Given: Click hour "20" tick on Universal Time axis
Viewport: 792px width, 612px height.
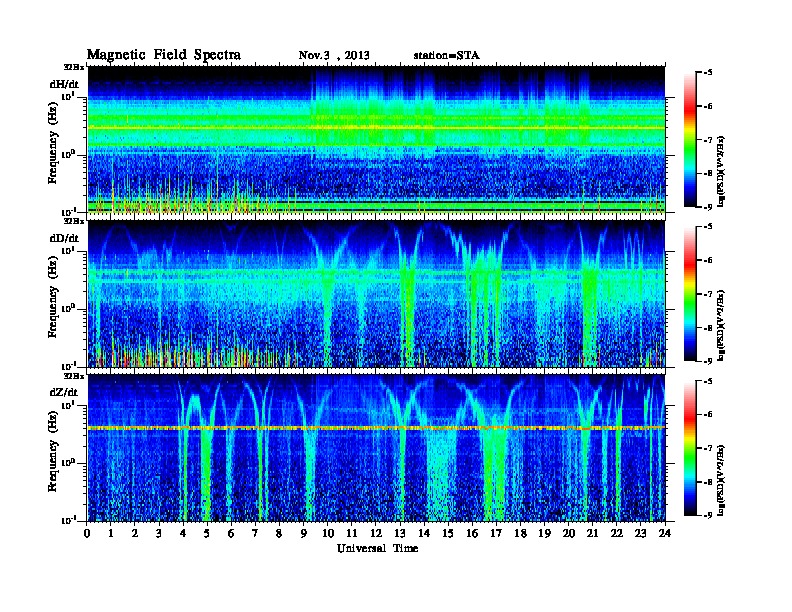Looking at the screenshot, I should 568,534.
